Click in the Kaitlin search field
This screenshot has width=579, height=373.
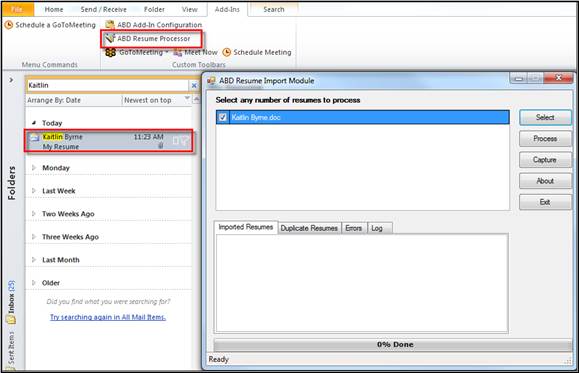click(107, 85)
